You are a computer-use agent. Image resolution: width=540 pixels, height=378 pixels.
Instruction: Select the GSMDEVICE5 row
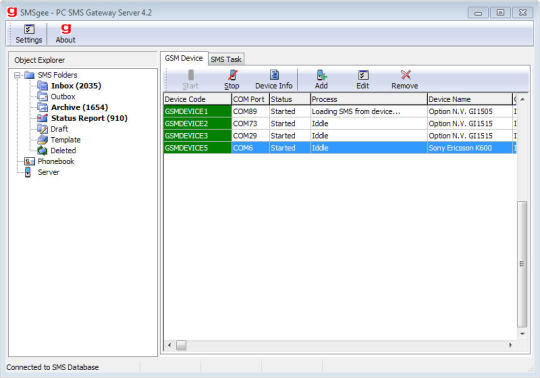[x=340, y=148]
